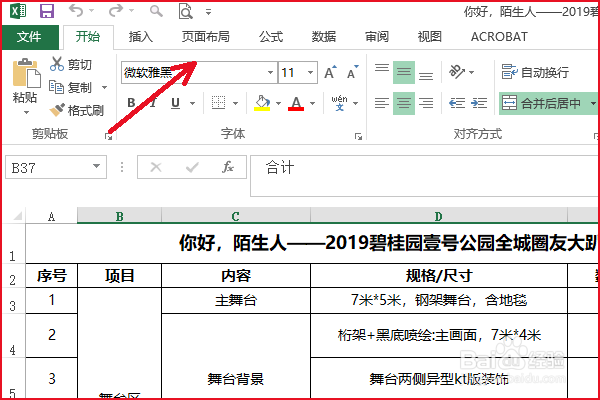The image size is (600, 400).
Task: Expand the underline style arrow
Action: click(192, 103)
